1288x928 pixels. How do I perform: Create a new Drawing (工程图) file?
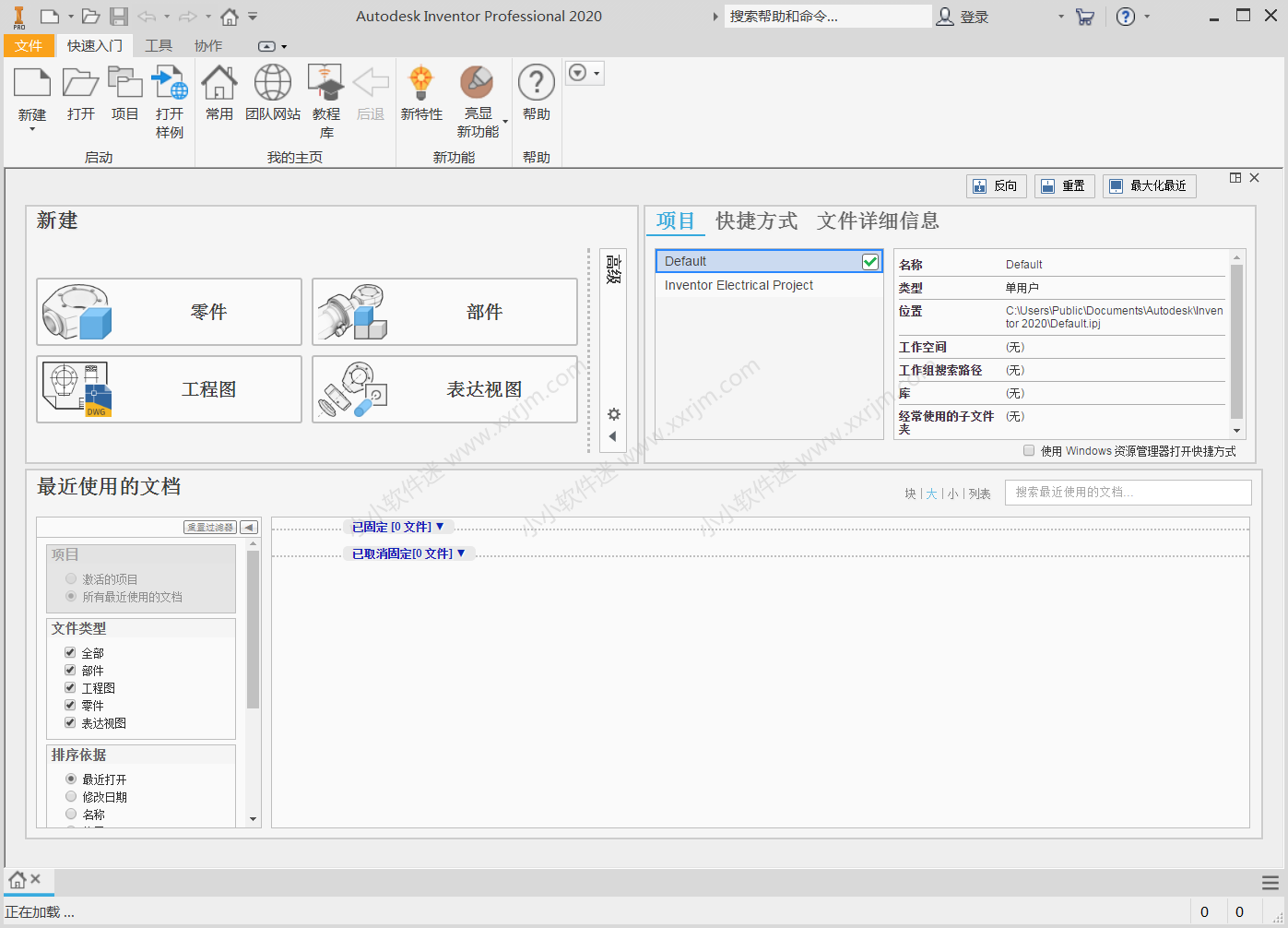170,389
